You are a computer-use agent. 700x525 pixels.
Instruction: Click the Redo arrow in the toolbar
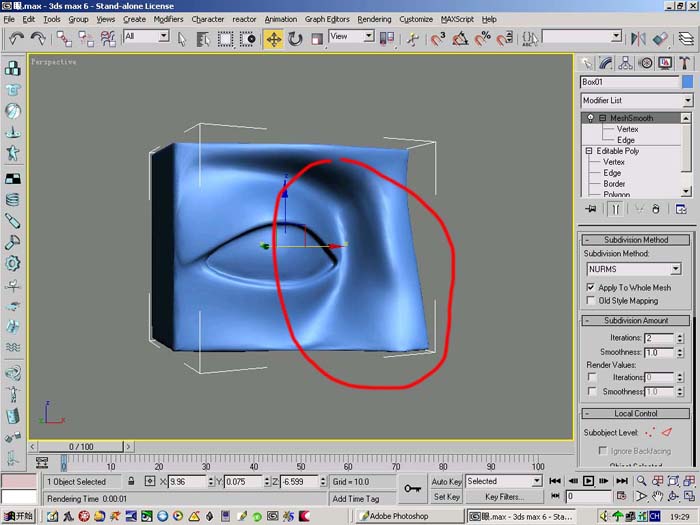pos(38,39)
